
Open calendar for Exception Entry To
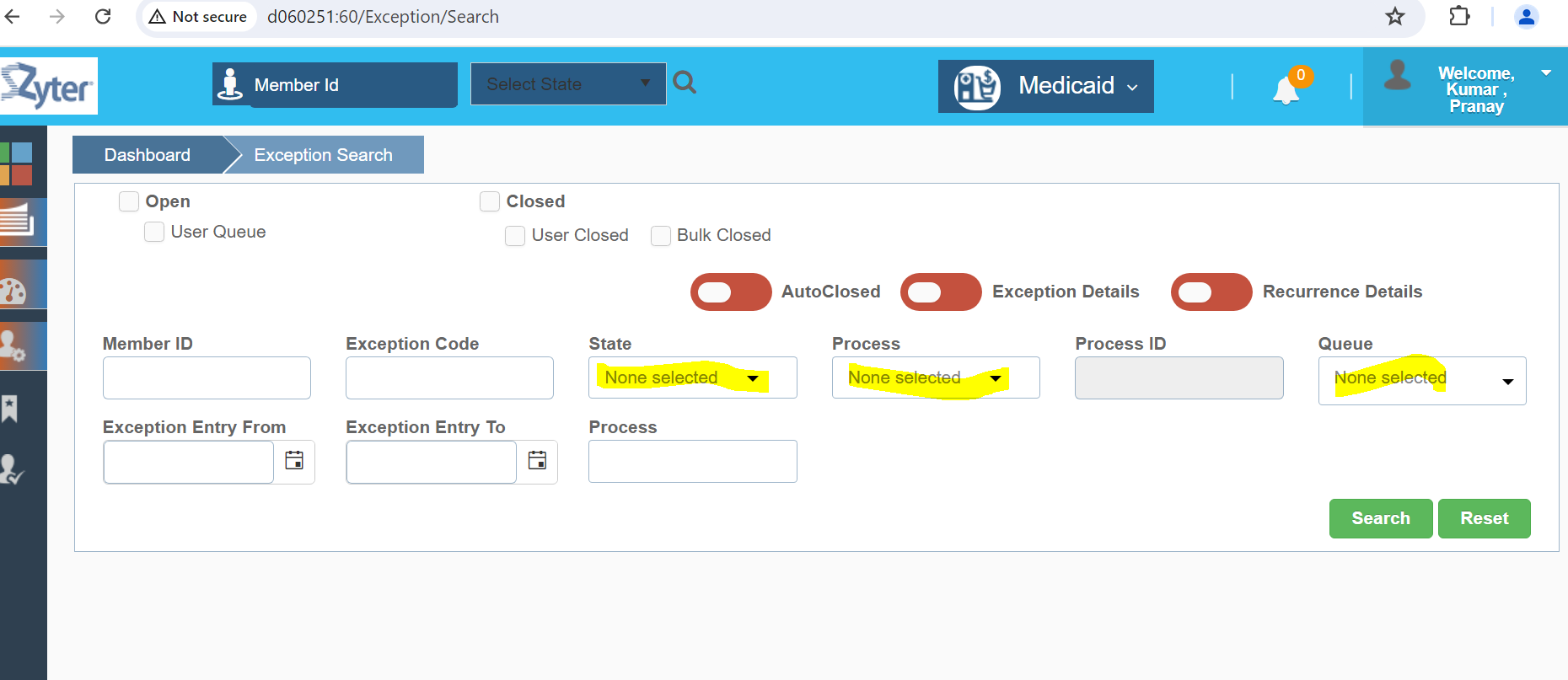coord(537,461)
